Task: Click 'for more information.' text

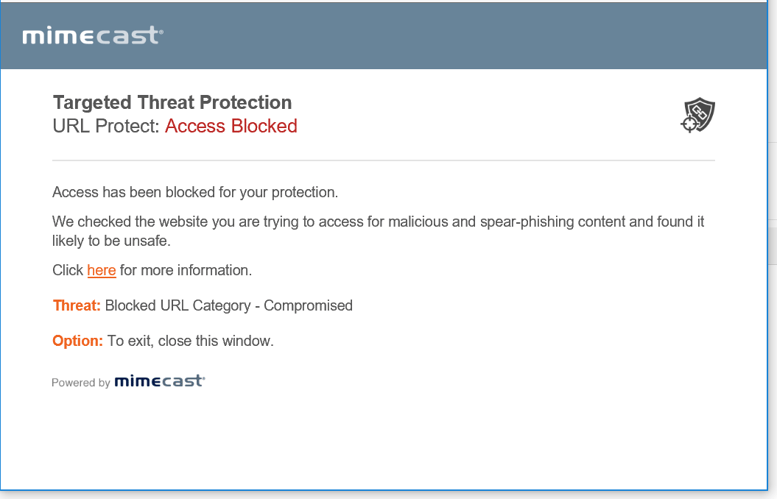Action: click(186, 270)
